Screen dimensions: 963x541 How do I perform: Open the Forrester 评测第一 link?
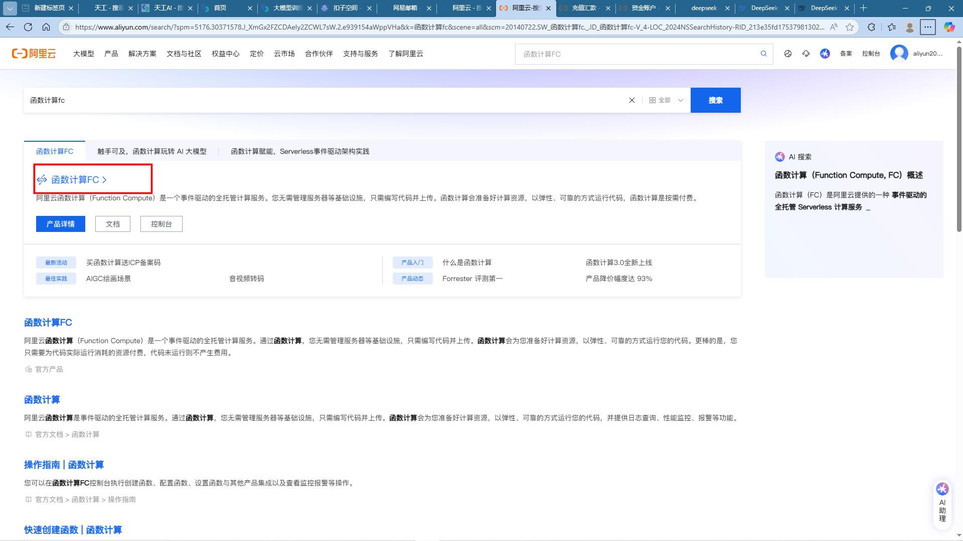[472, 278]
